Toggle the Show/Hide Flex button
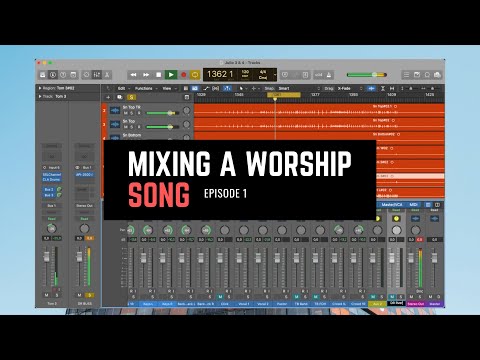480x360 pixels. (x=216, y=88)
